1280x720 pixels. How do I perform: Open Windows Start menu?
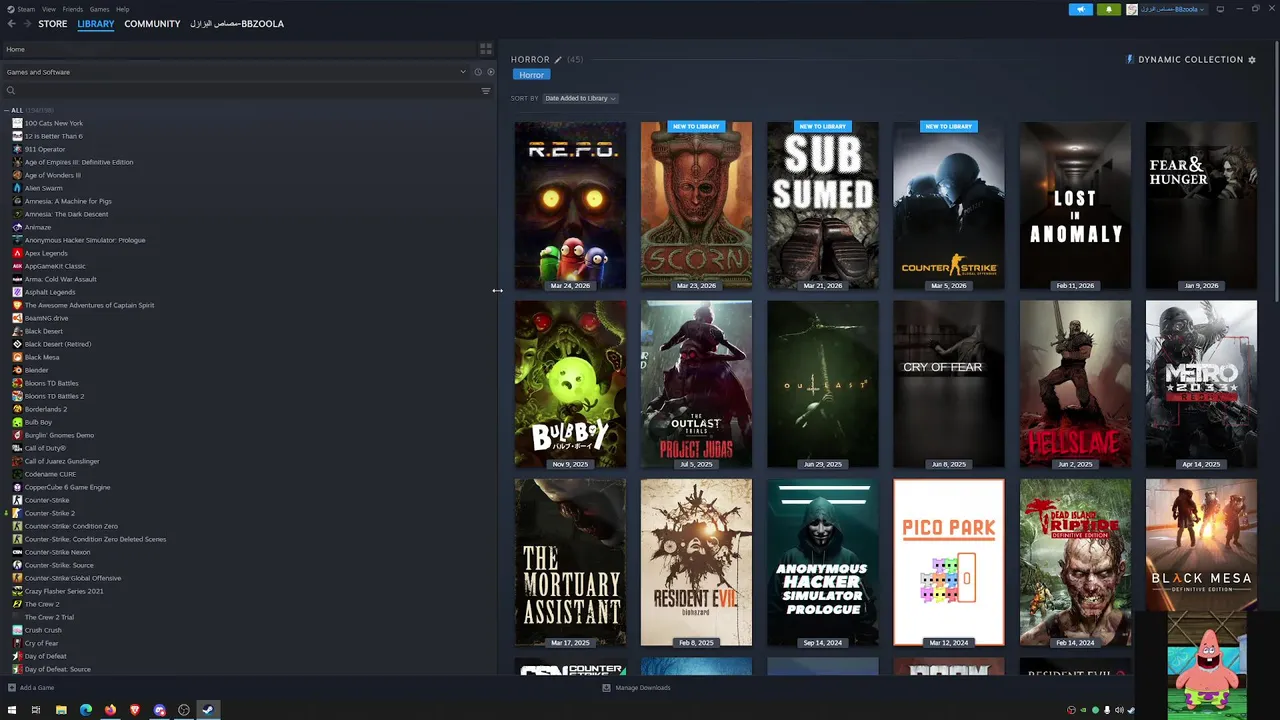point(11,710)
